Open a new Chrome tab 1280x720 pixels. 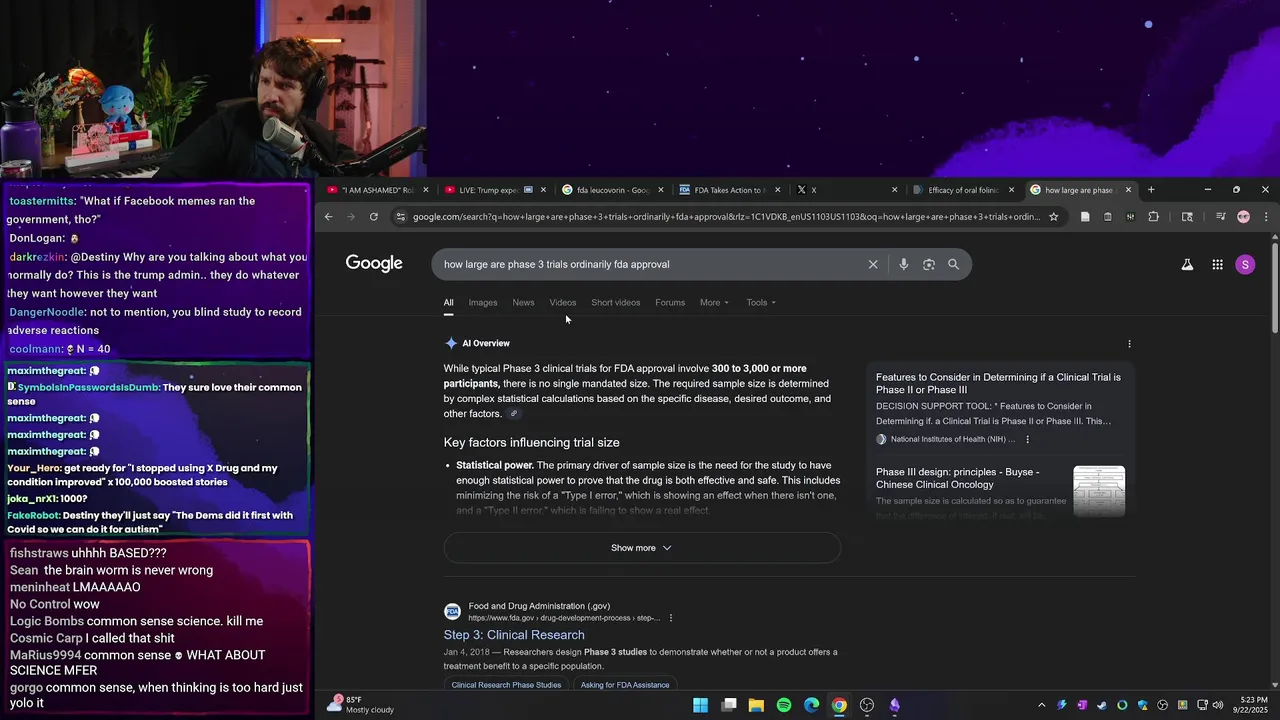(x=1151, y=190)
